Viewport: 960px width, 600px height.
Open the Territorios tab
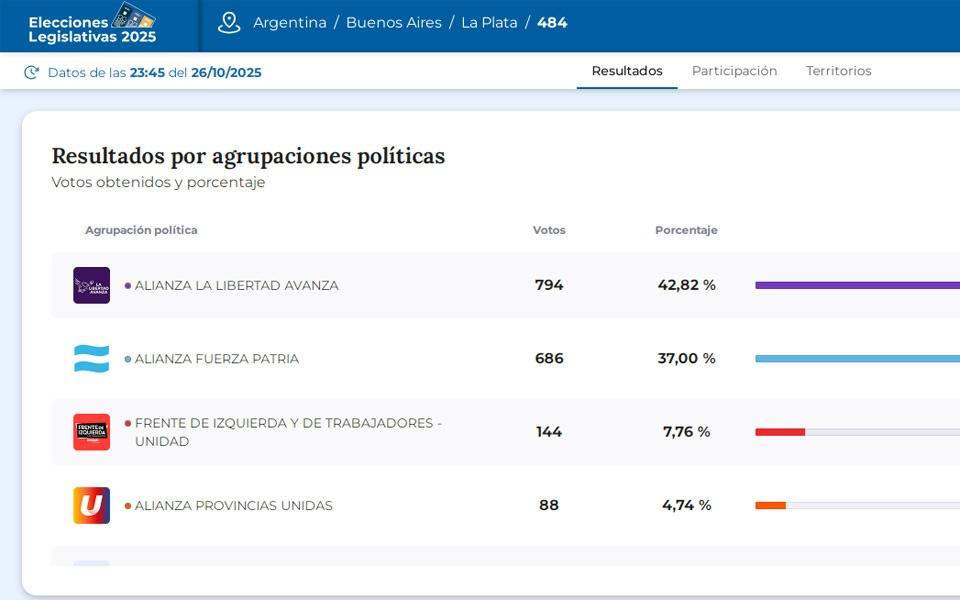(x=838, y=71)
